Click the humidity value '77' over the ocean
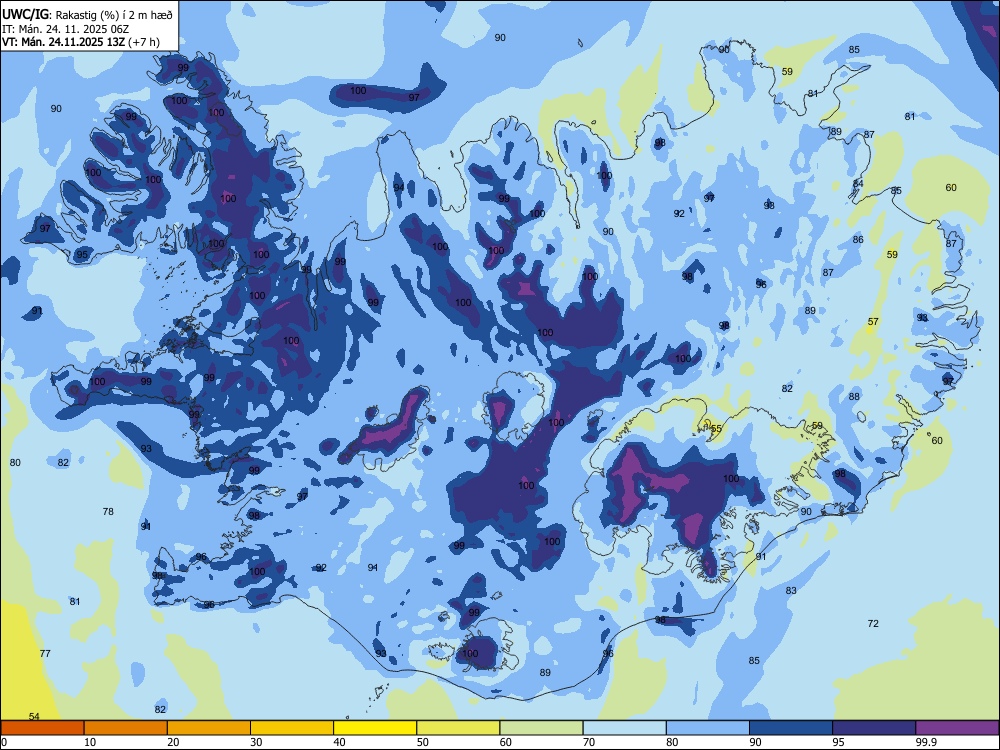Screen dimensions: 1000x750 (x=45, y=653)
